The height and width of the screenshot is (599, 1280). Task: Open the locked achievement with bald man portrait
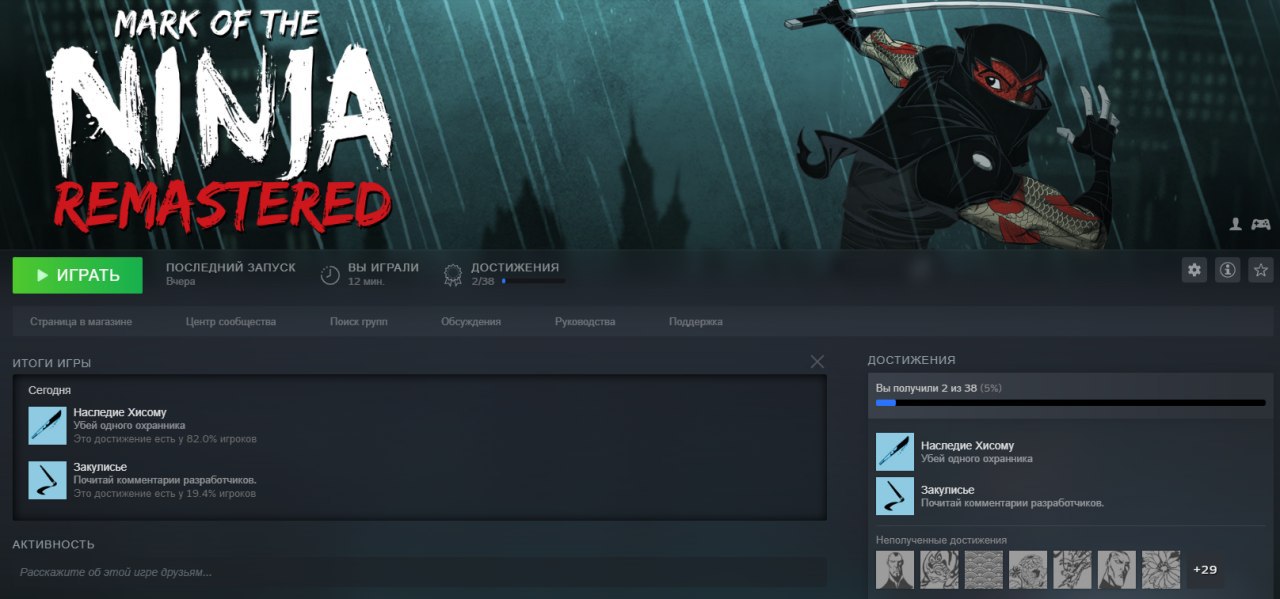[x=895, y=570]
